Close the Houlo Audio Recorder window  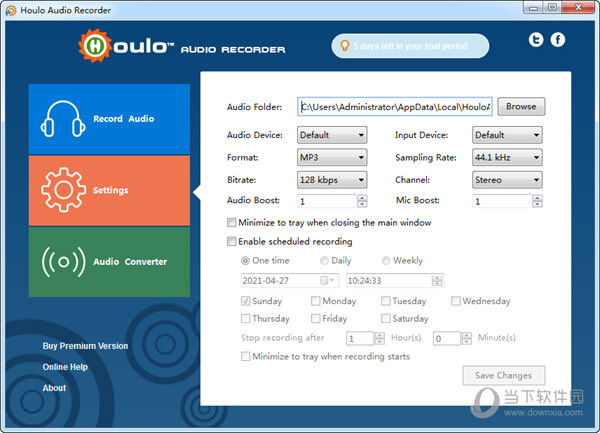579,7
